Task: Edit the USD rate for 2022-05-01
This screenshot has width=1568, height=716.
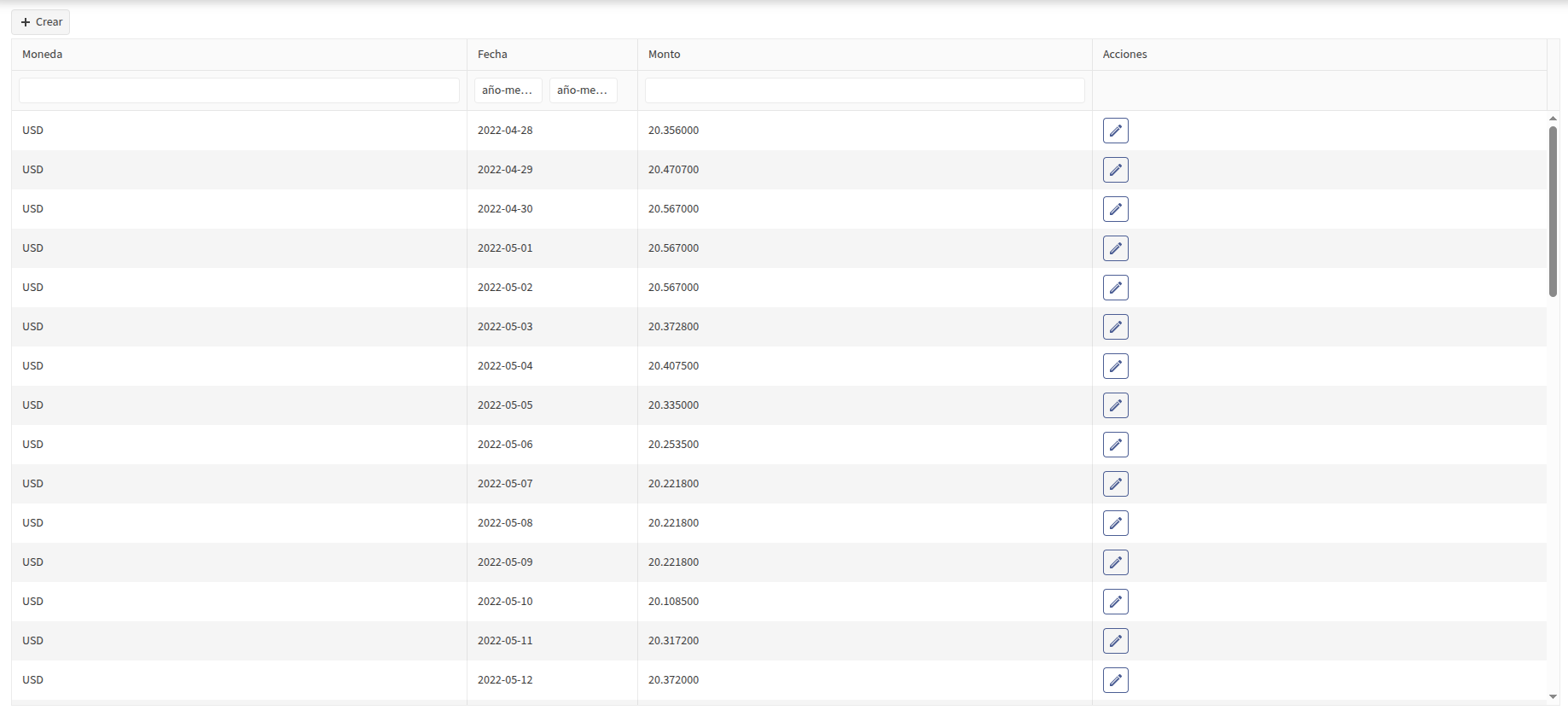Action: click(1115, 248)
